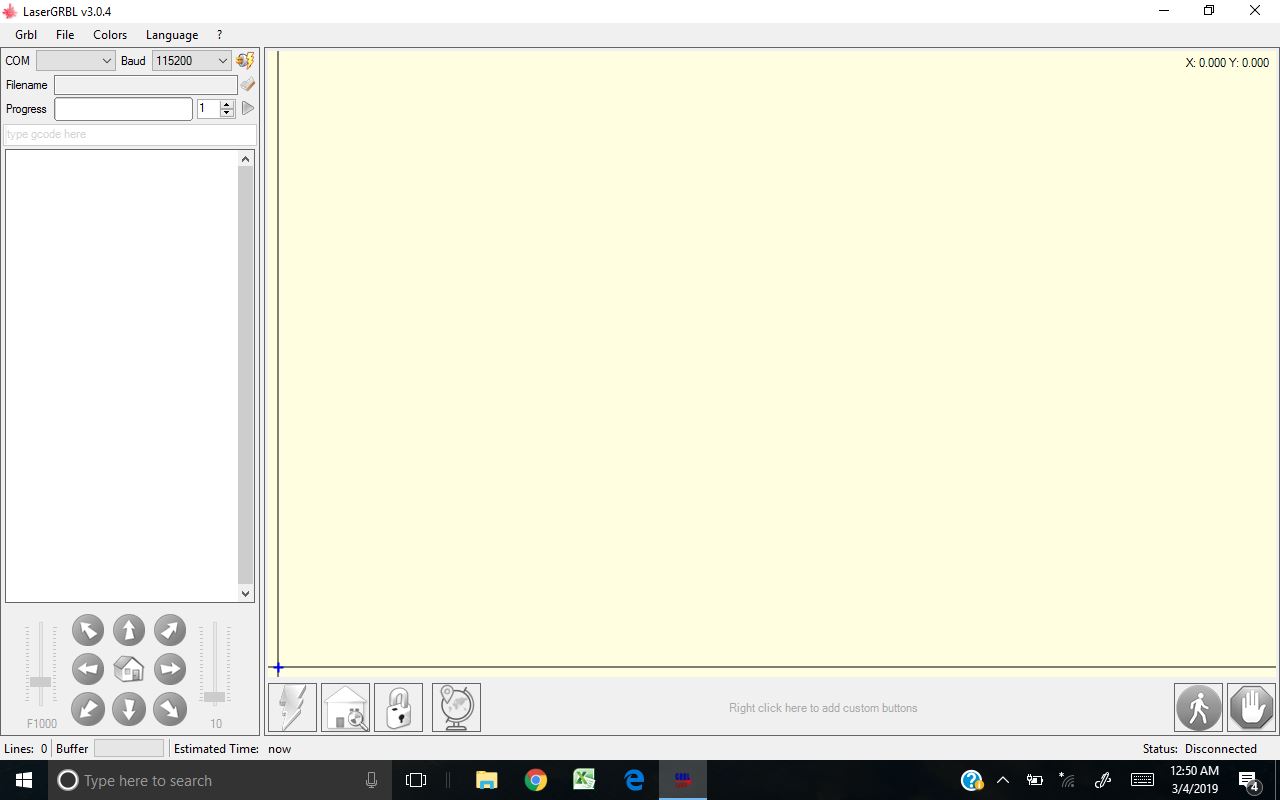Open the ? help menu
The width and height of the screenshot is (1280, 800).
click(x=219, y=35)
